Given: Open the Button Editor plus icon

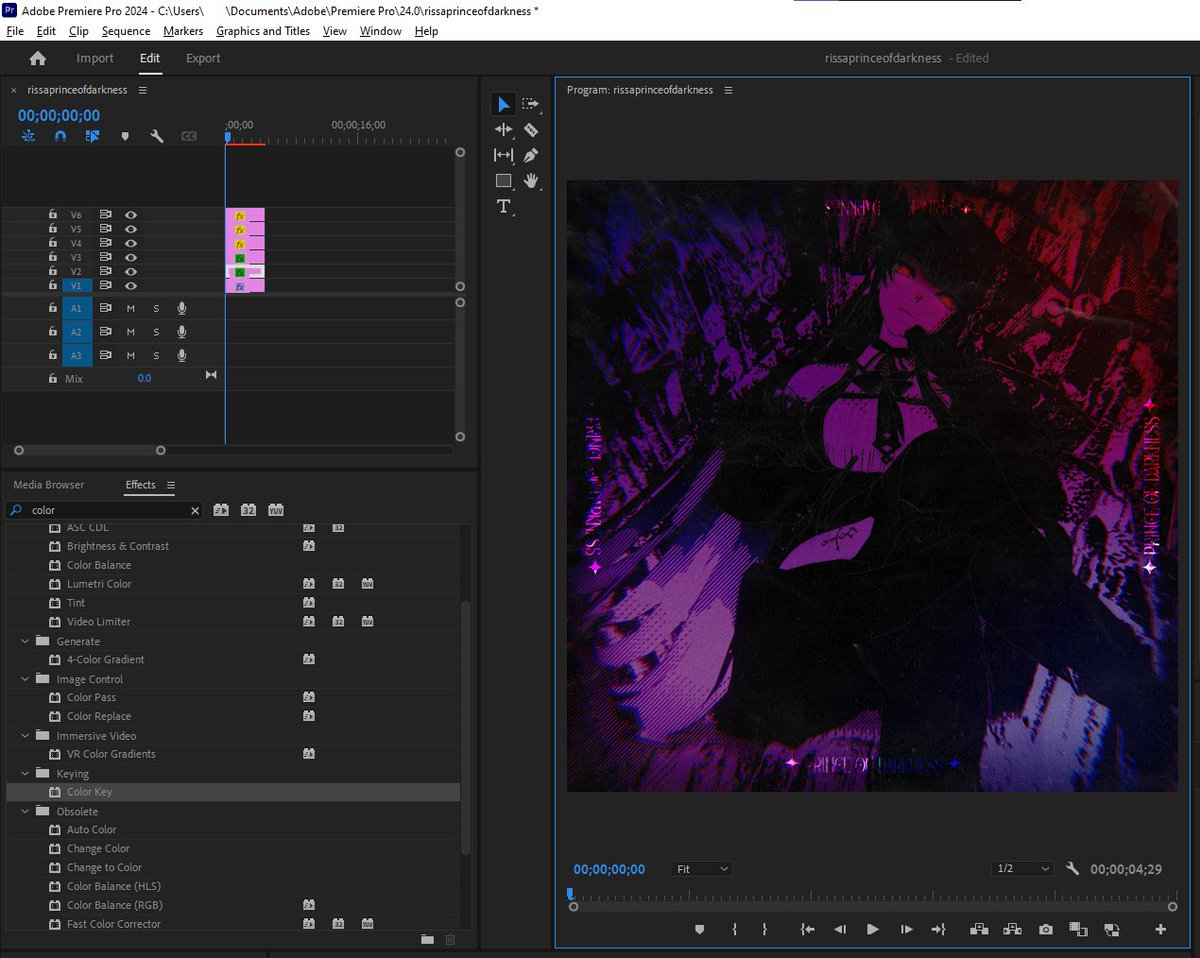Looking at the screenshot, I should [x=1161, y=929].
